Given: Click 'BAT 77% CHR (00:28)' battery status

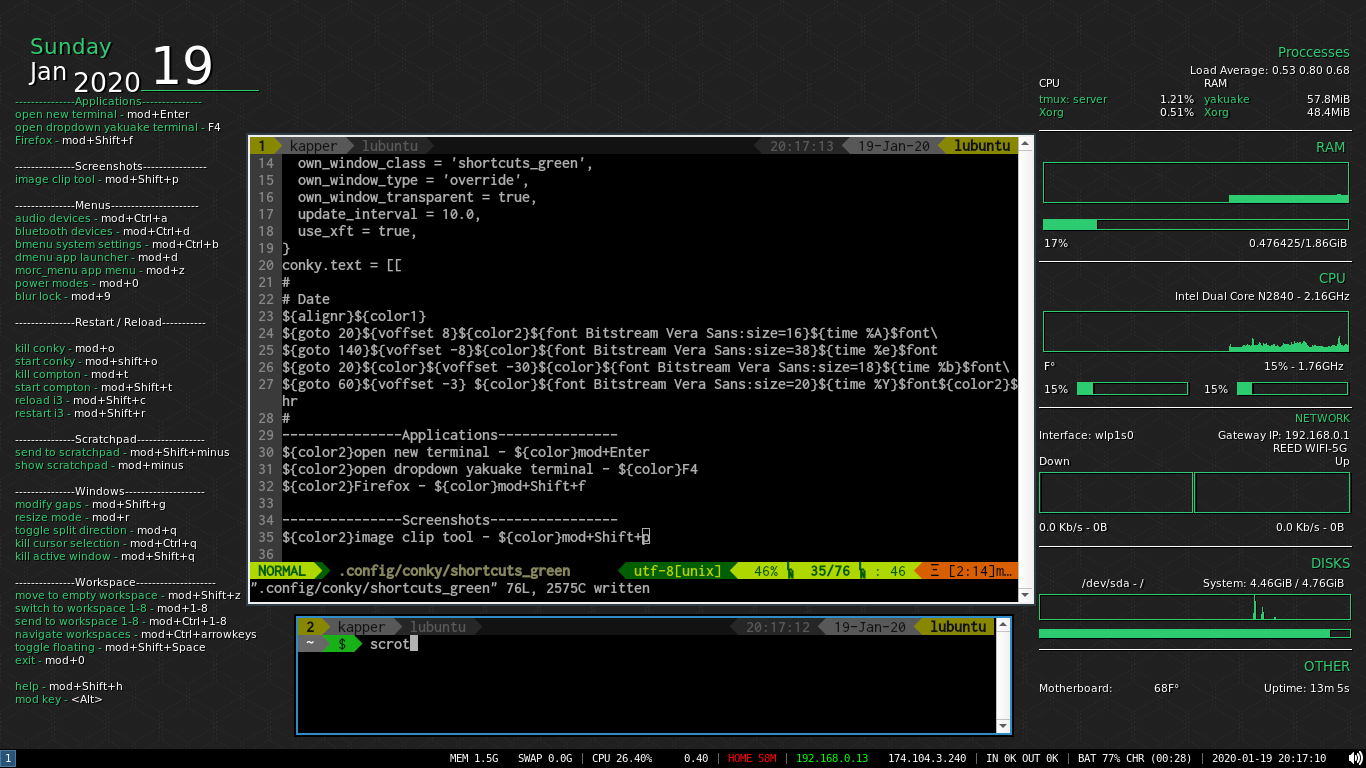Looking at the screenshot, I should [1134, 759].
